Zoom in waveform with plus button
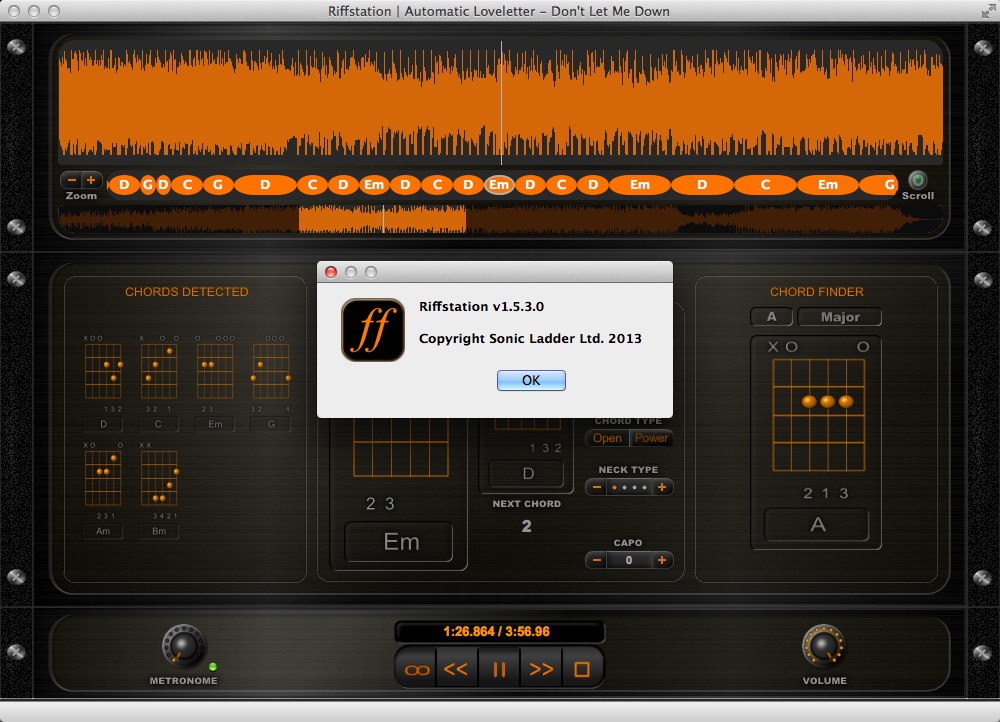 pos(91,180)
